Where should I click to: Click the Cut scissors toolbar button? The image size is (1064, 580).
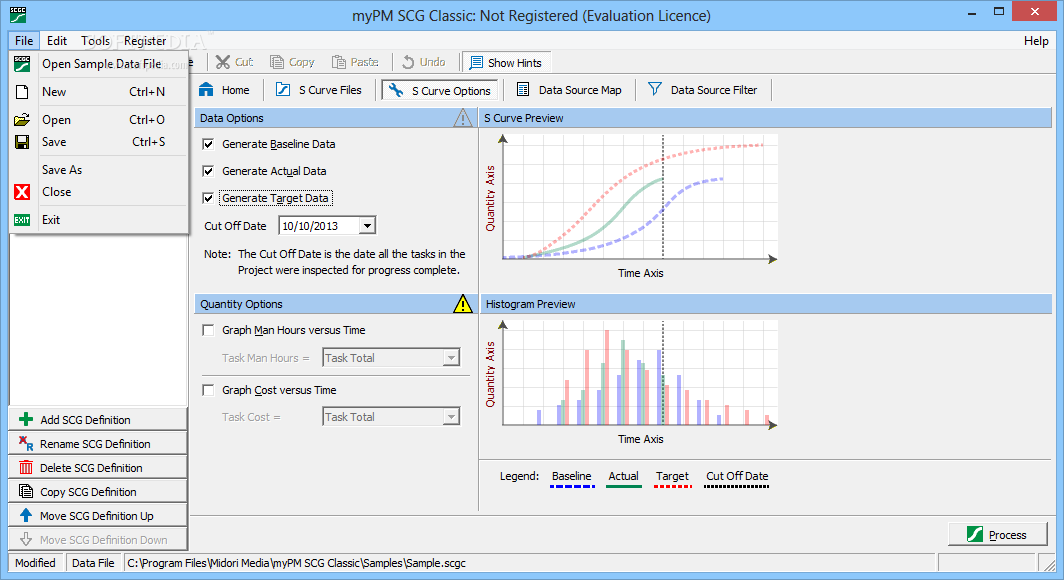click(x=235, y=62)
